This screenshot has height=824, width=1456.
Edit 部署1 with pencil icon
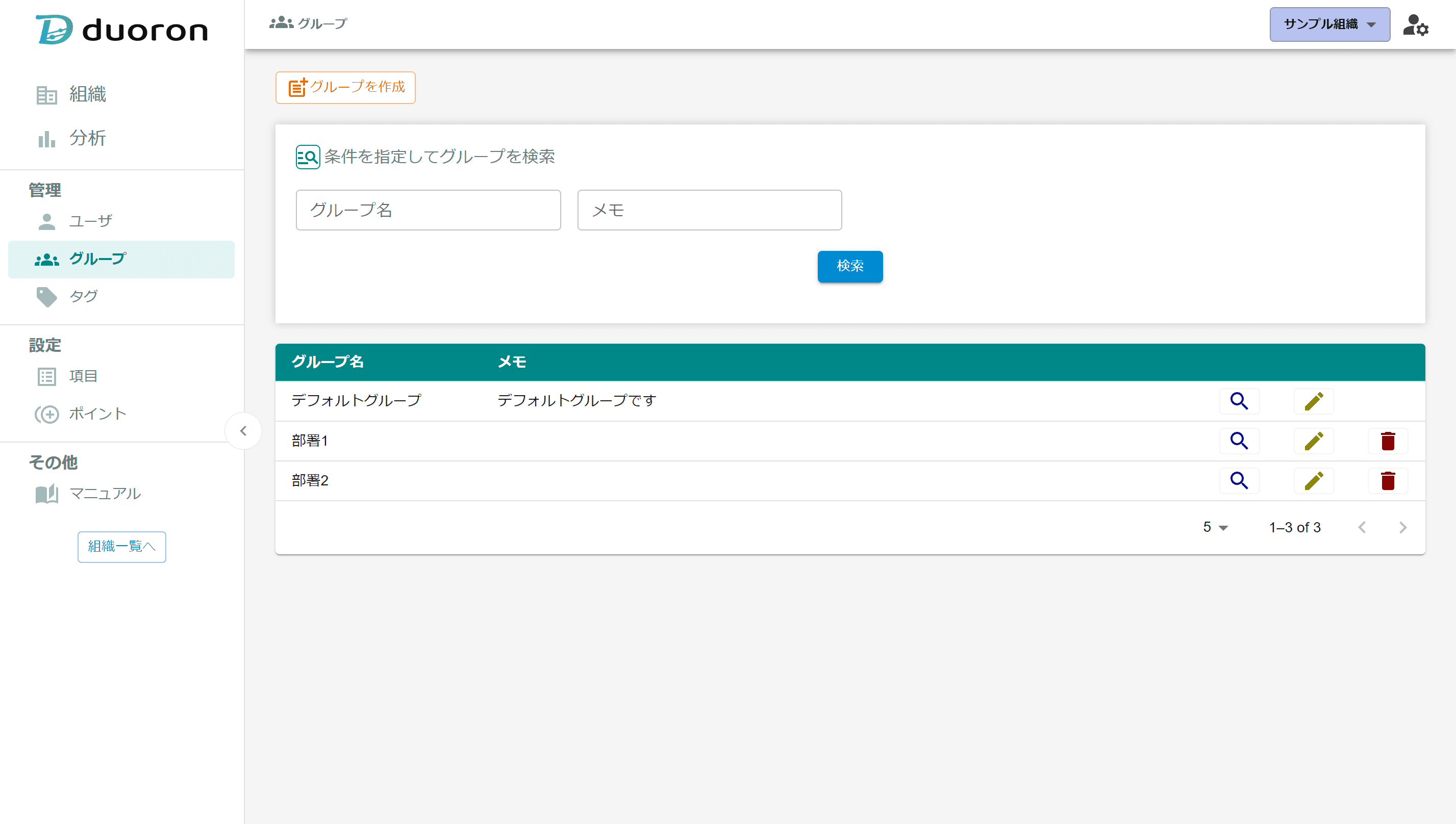click(x=1314, y=441)
